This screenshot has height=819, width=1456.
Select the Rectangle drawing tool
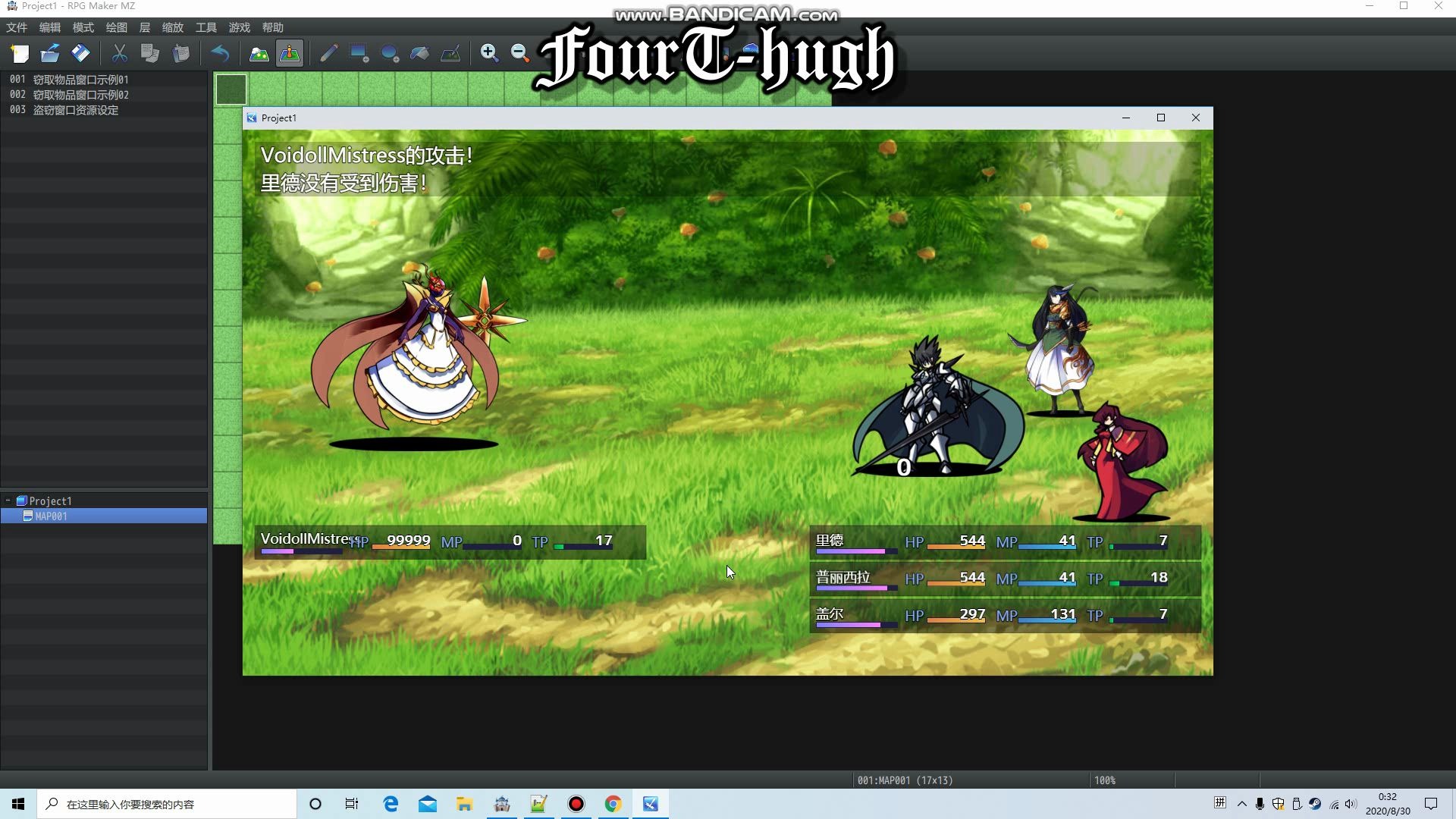coord(359,54)
